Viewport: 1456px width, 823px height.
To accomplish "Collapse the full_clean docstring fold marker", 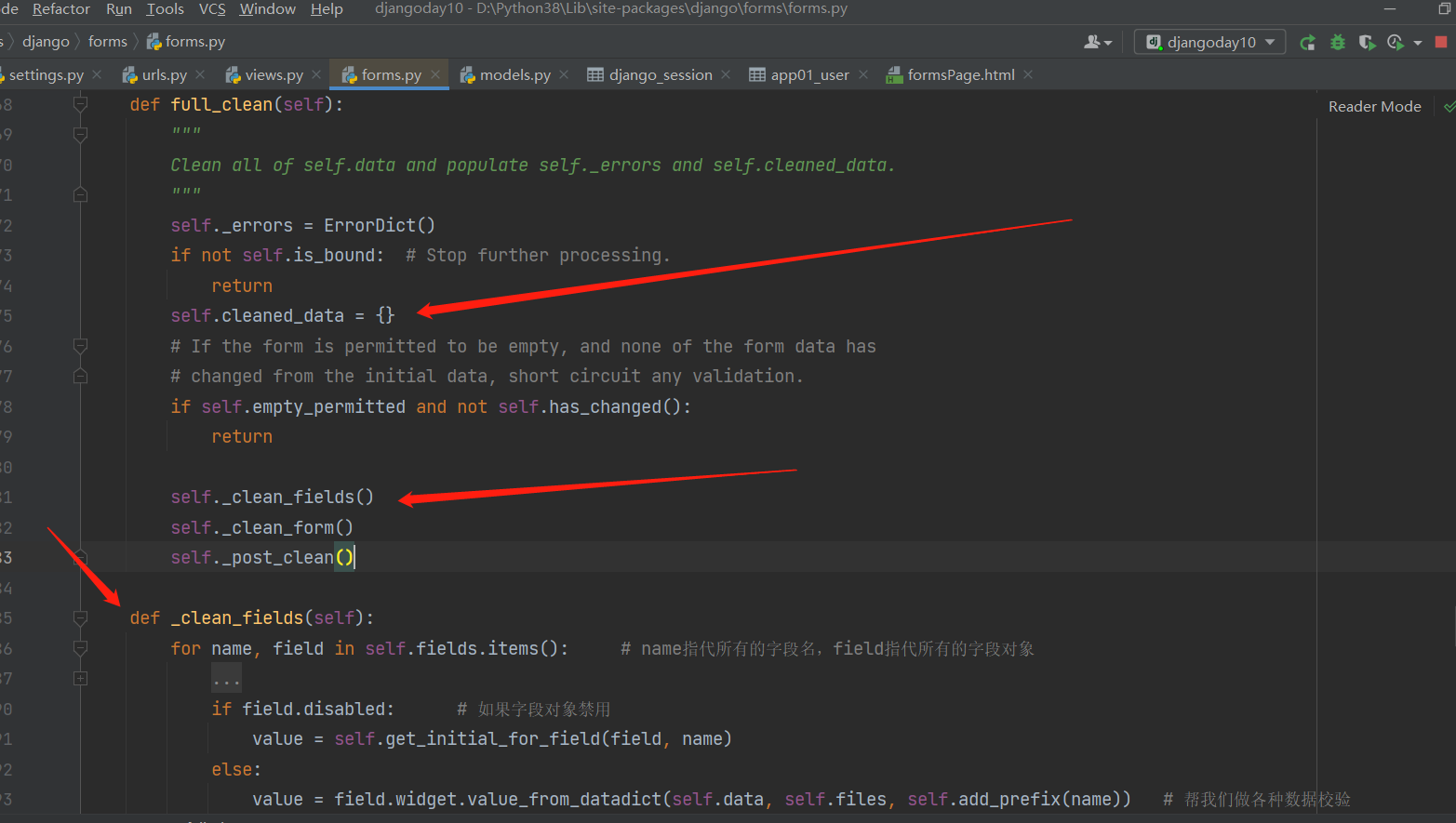I will [x=80, y=135].
